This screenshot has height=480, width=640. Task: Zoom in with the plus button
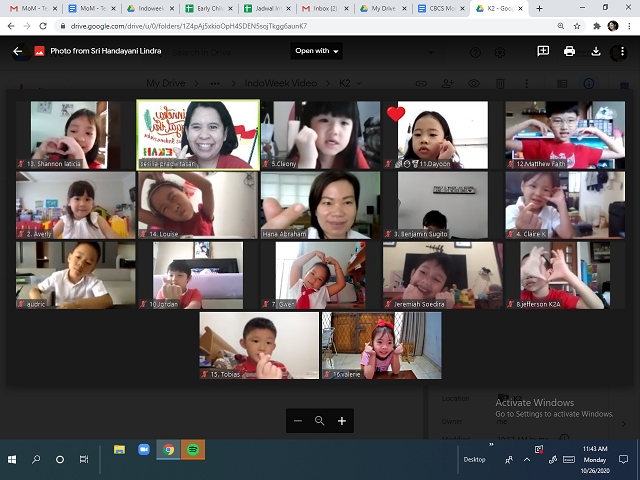342,421
